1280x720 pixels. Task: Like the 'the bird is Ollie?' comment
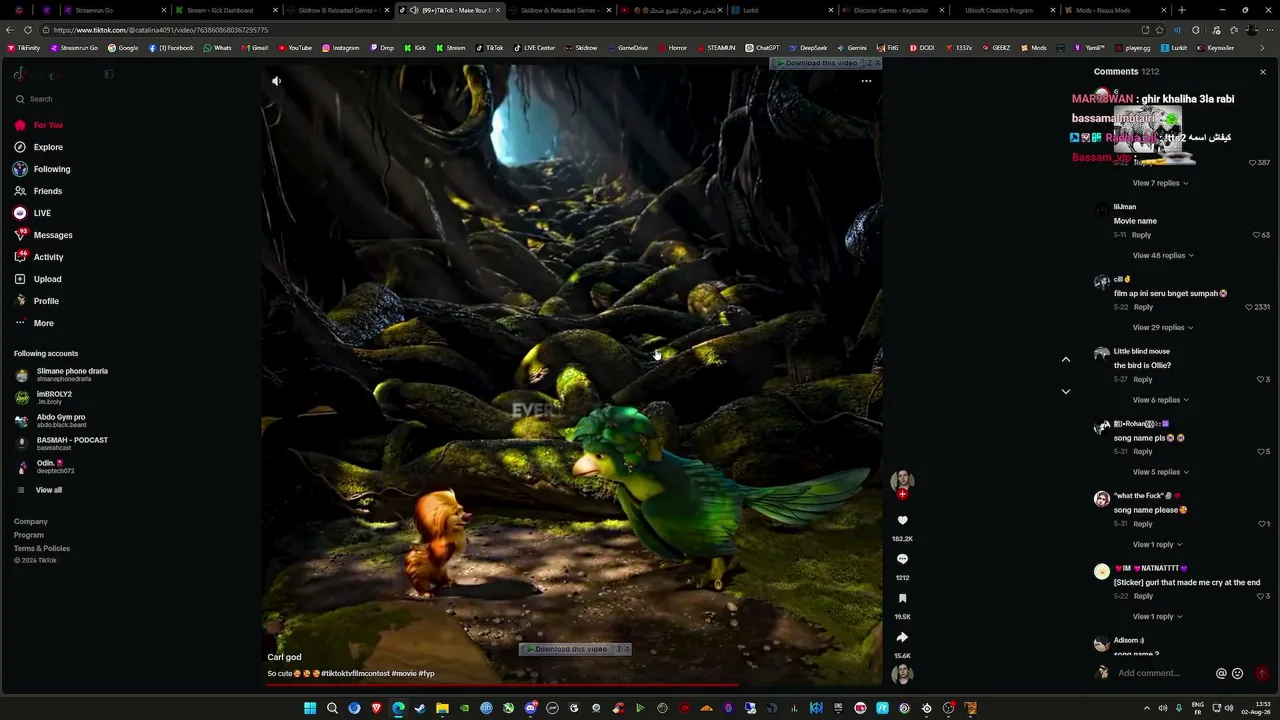click(x=1260, y=380)
